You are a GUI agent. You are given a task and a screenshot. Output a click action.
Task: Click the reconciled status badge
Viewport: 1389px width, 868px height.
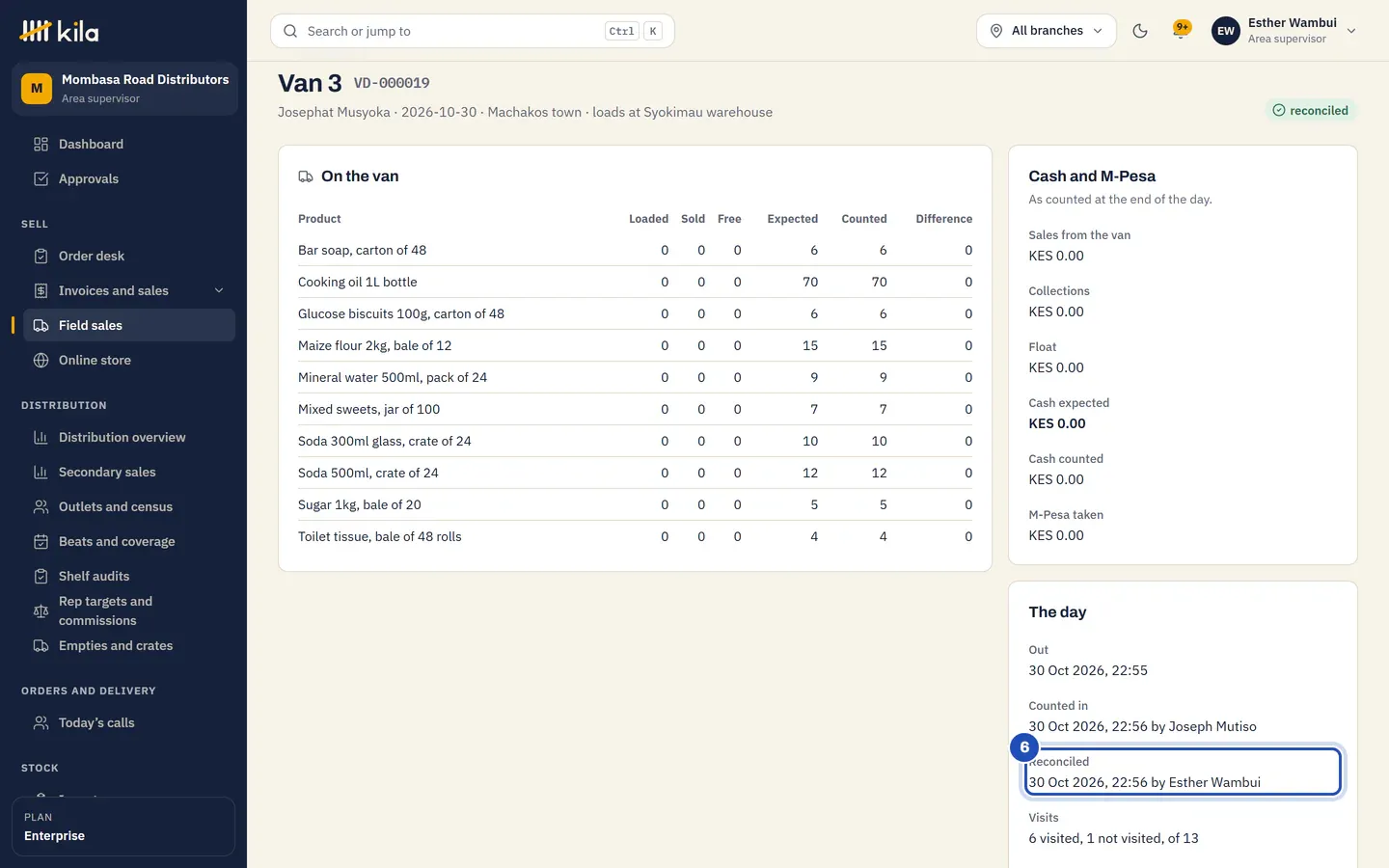pyautogui.click(x=1310, y=111)
